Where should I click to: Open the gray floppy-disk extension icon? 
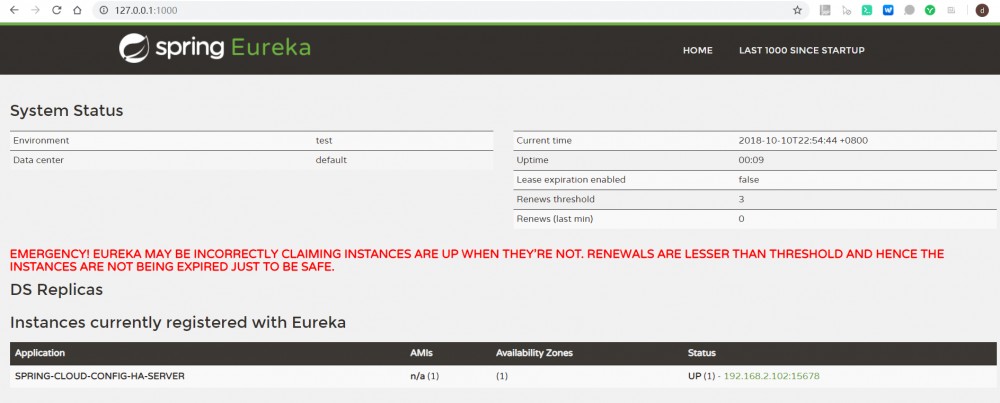pos(825,10)
